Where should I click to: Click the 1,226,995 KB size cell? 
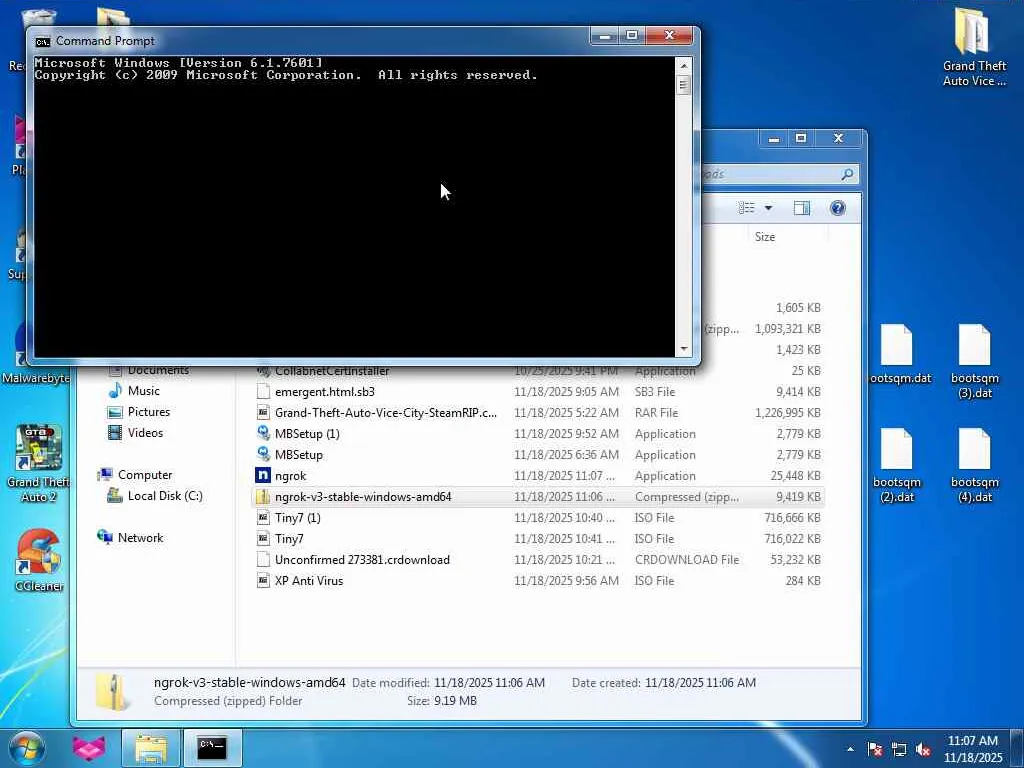(788, 413)
